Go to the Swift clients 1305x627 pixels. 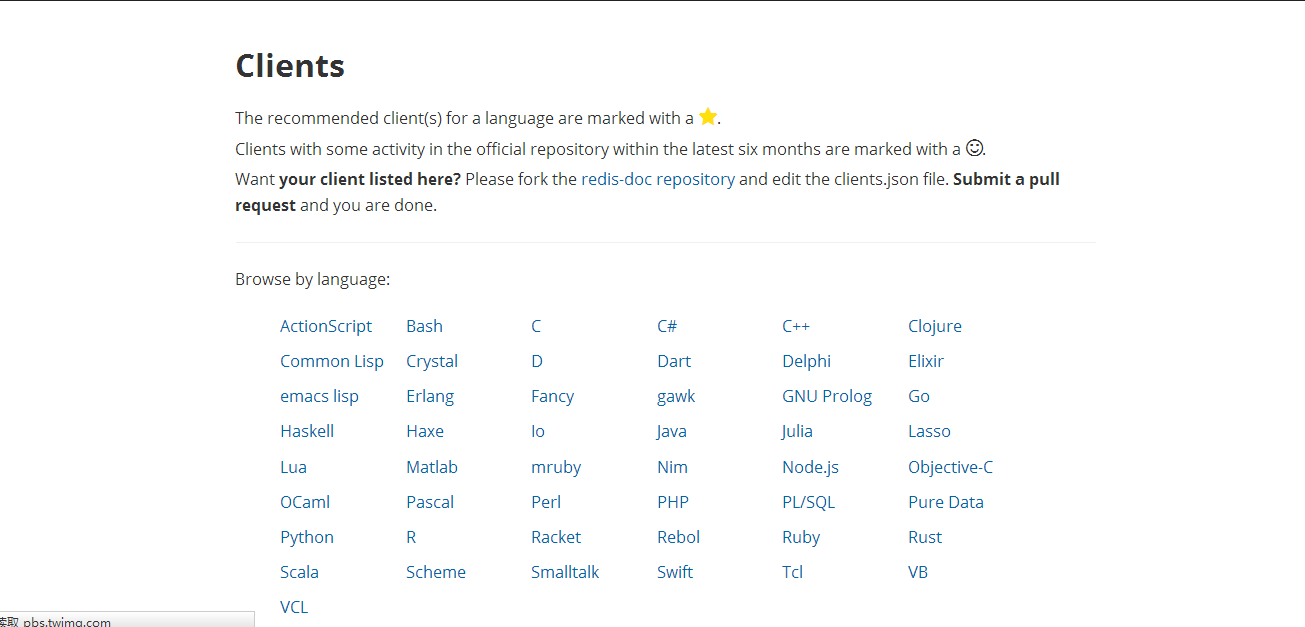(675, 572)
